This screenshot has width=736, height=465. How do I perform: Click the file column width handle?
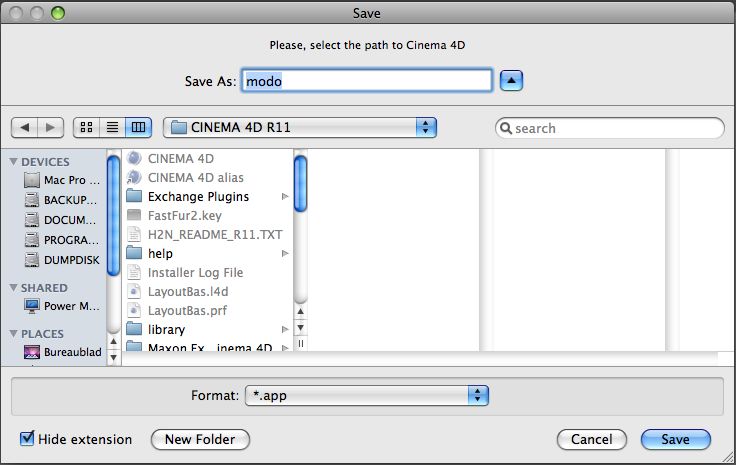pyautogui.click(x=300, y=343)
